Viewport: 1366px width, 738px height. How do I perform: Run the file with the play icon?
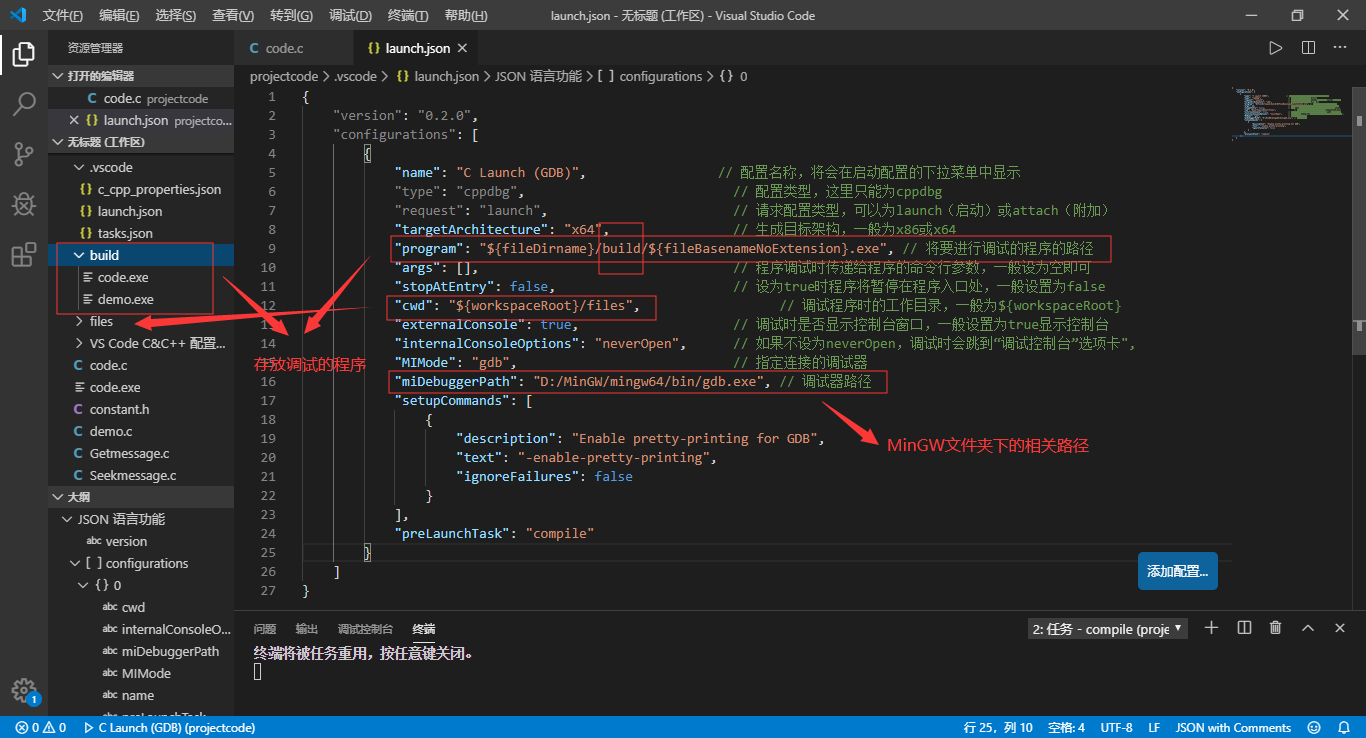point(1275,48)
